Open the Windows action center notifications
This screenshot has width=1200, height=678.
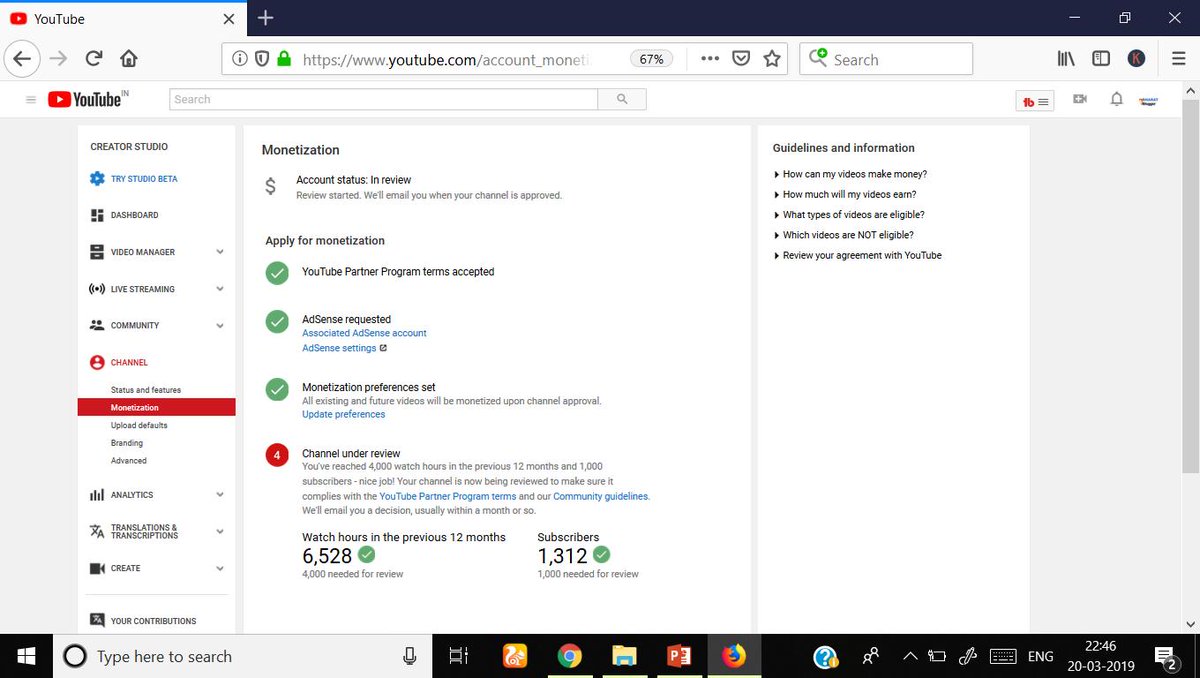point(1165,656)
